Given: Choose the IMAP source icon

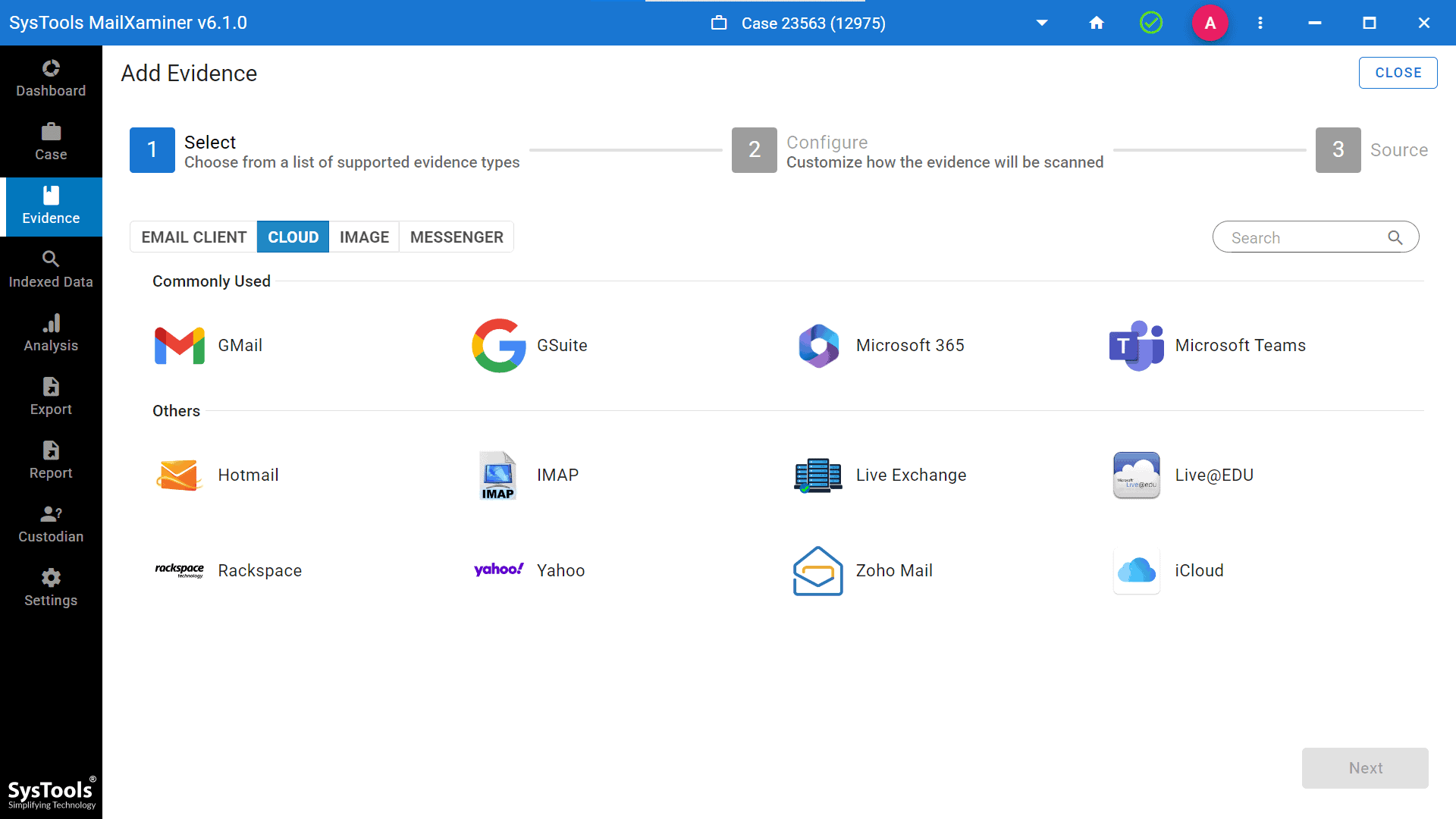Looking at the screenshot, I should (x=498, y=475).
